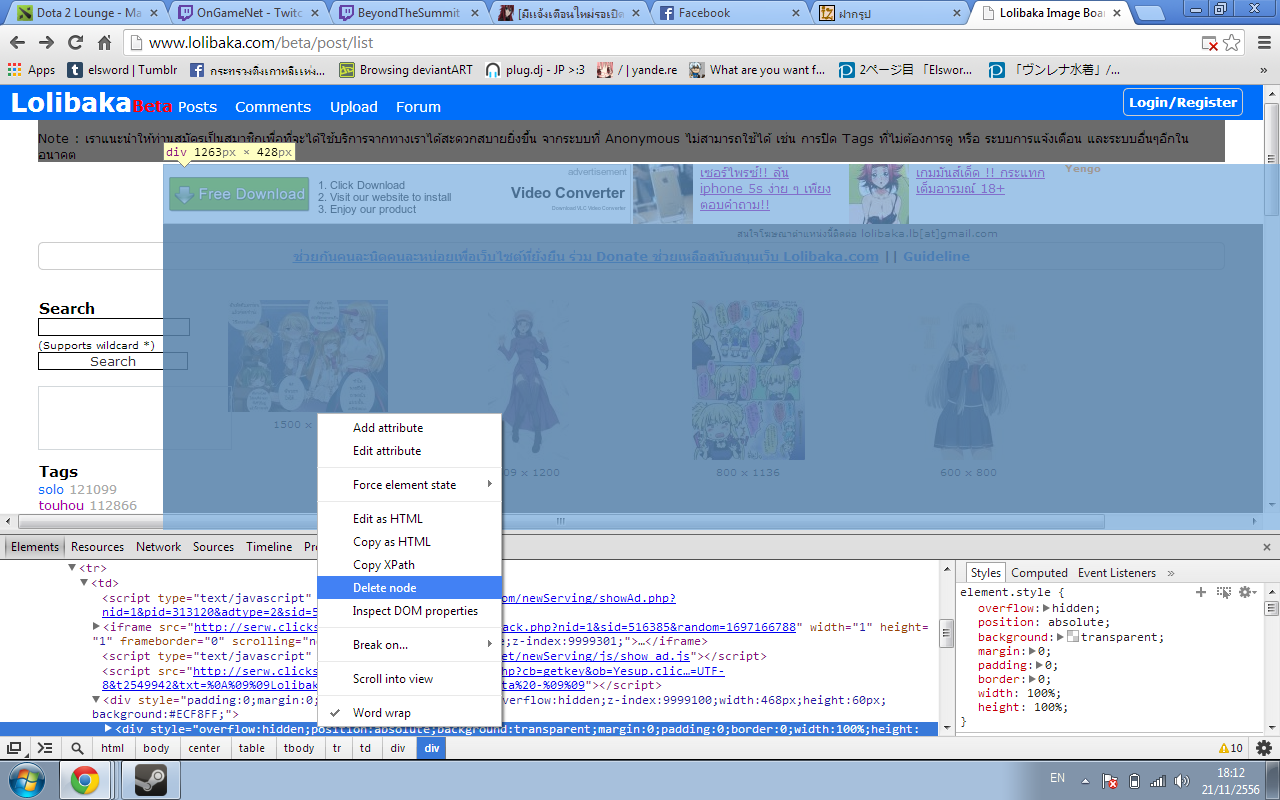Screen dimensions: 1280x800
Task: Switch to the Computed styles tab
Action: tap(1039, 573)
